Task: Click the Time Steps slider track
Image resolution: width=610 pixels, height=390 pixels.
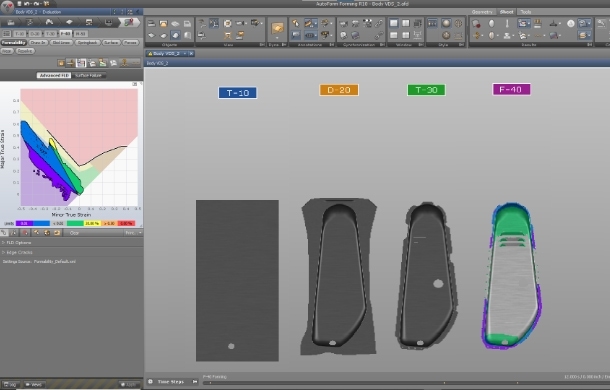Action: (406, 383)
